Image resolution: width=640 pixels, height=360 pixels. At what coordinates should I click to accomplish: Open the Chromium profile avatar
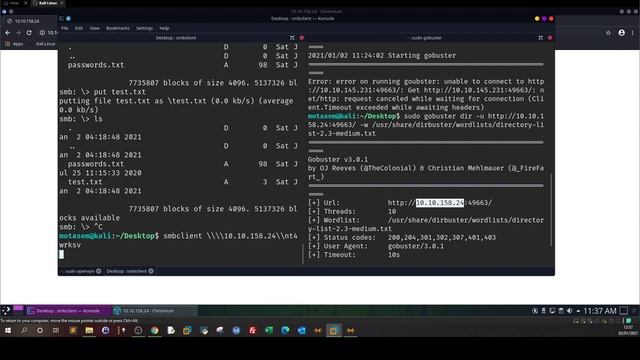(x=621, y=33)
